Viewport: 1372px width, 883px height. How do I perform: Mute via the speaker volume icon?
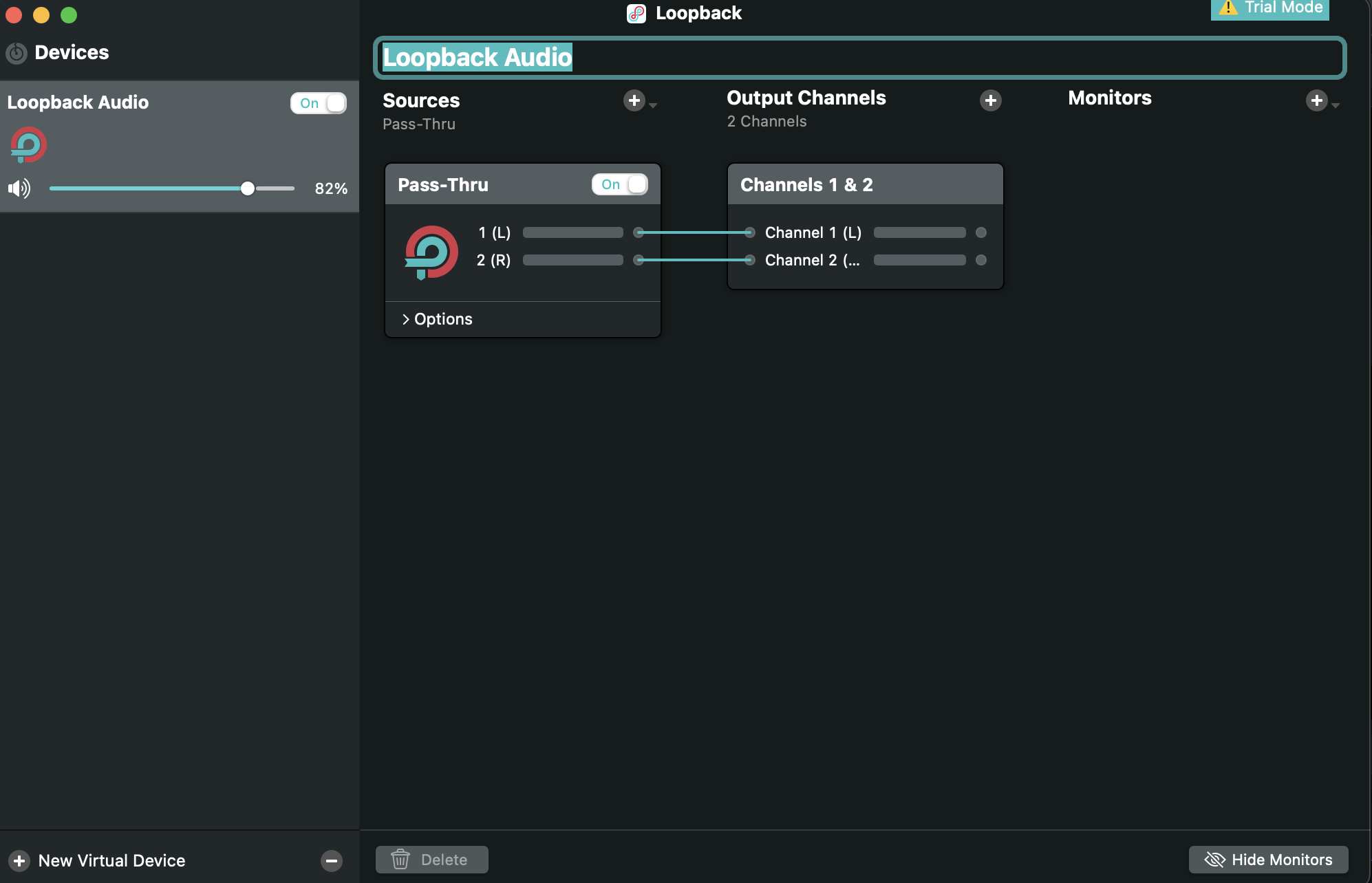tap(19, 188)
